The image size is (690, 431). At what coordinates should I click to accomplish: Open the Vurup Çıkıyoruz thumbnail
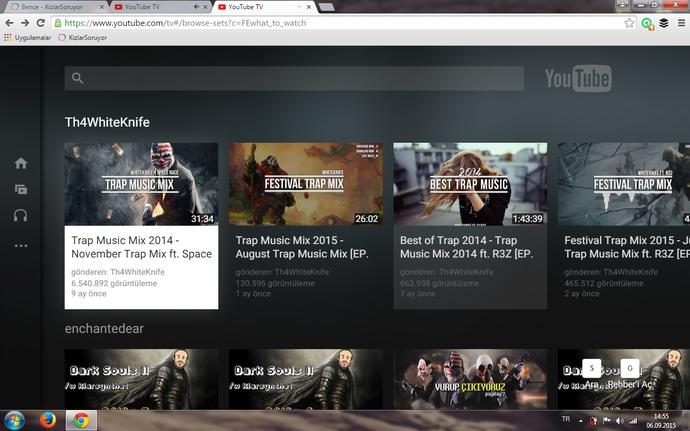click(x=470, y=379)
